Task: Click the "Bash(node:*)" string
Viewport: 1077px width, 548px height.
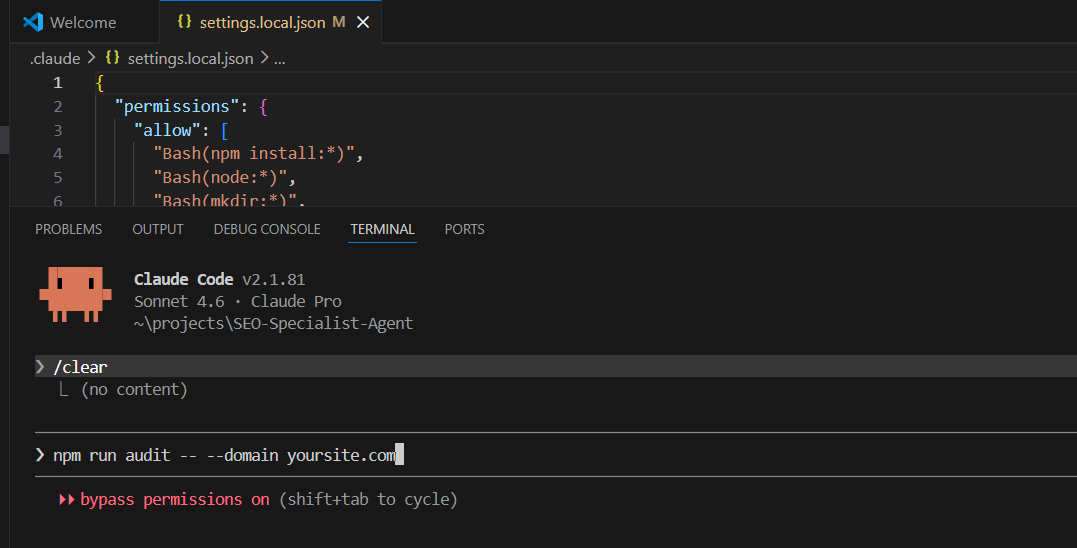Action: point(220,178)
